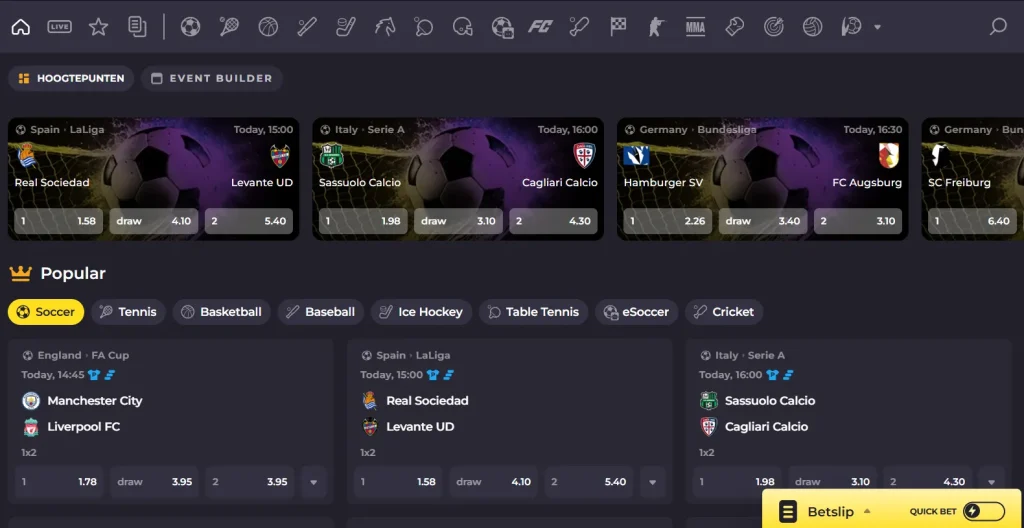Bet Hamburger SV 2.26 in highlights banner
The width and height of the screenshot is (1024, 528).
668,221
